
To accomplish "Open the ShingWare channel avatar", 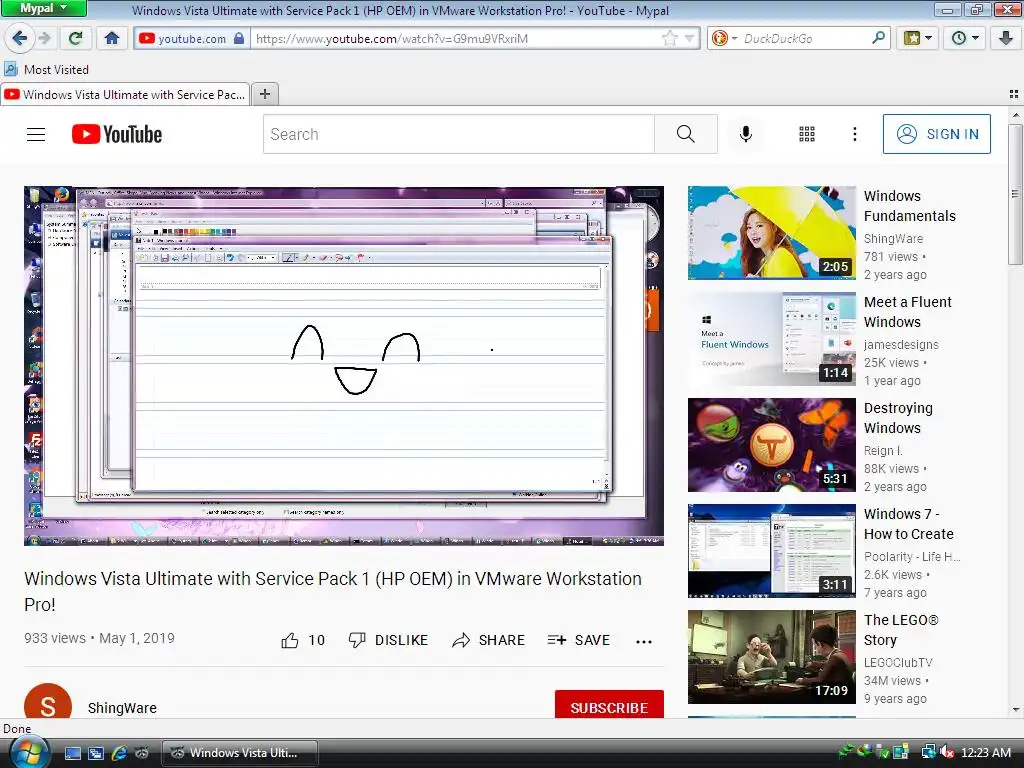I will [x=48, y=702].
